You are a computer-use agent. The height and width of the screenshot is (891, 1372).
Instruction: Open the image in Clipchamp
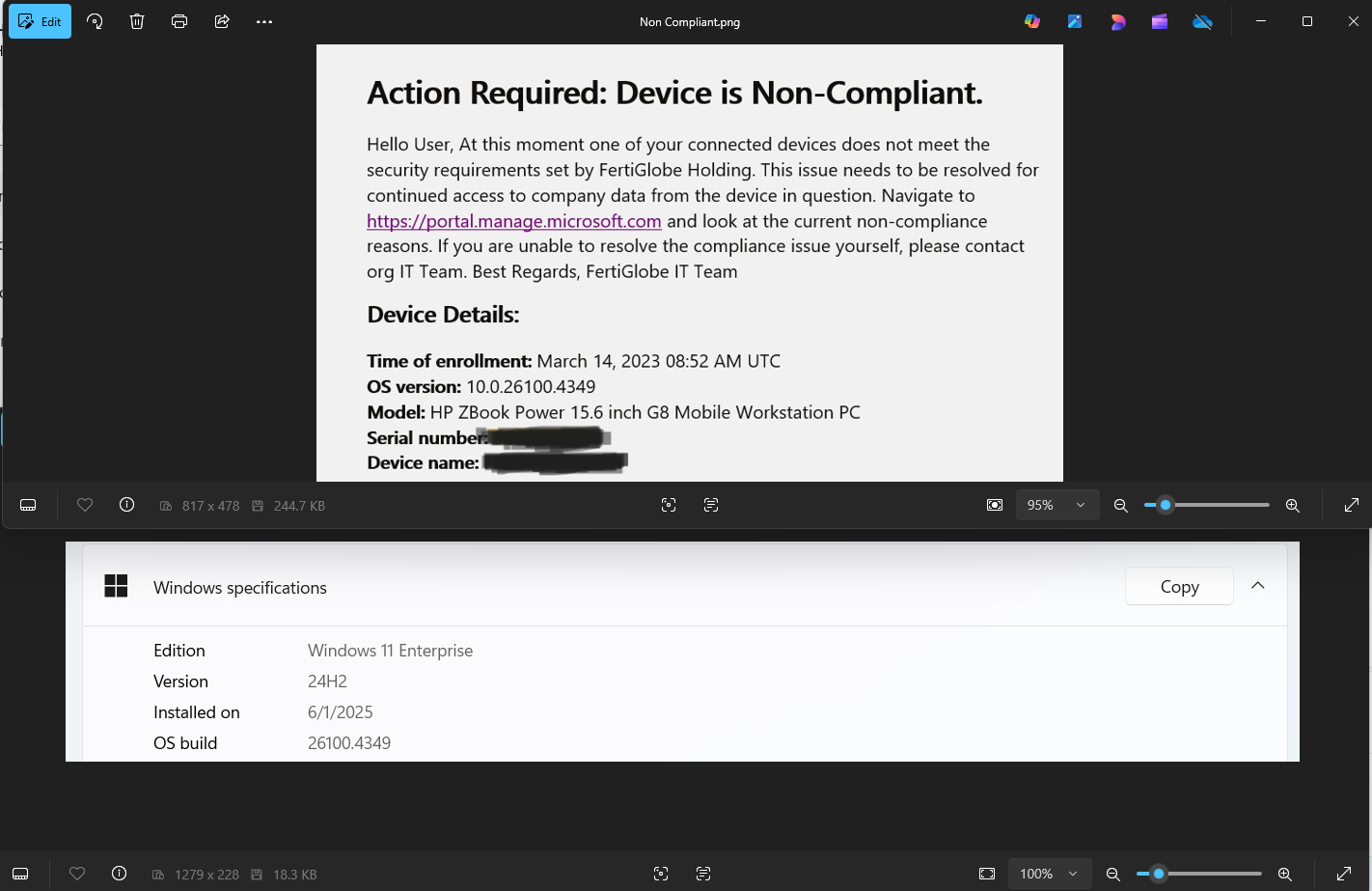coord(1159,21)
